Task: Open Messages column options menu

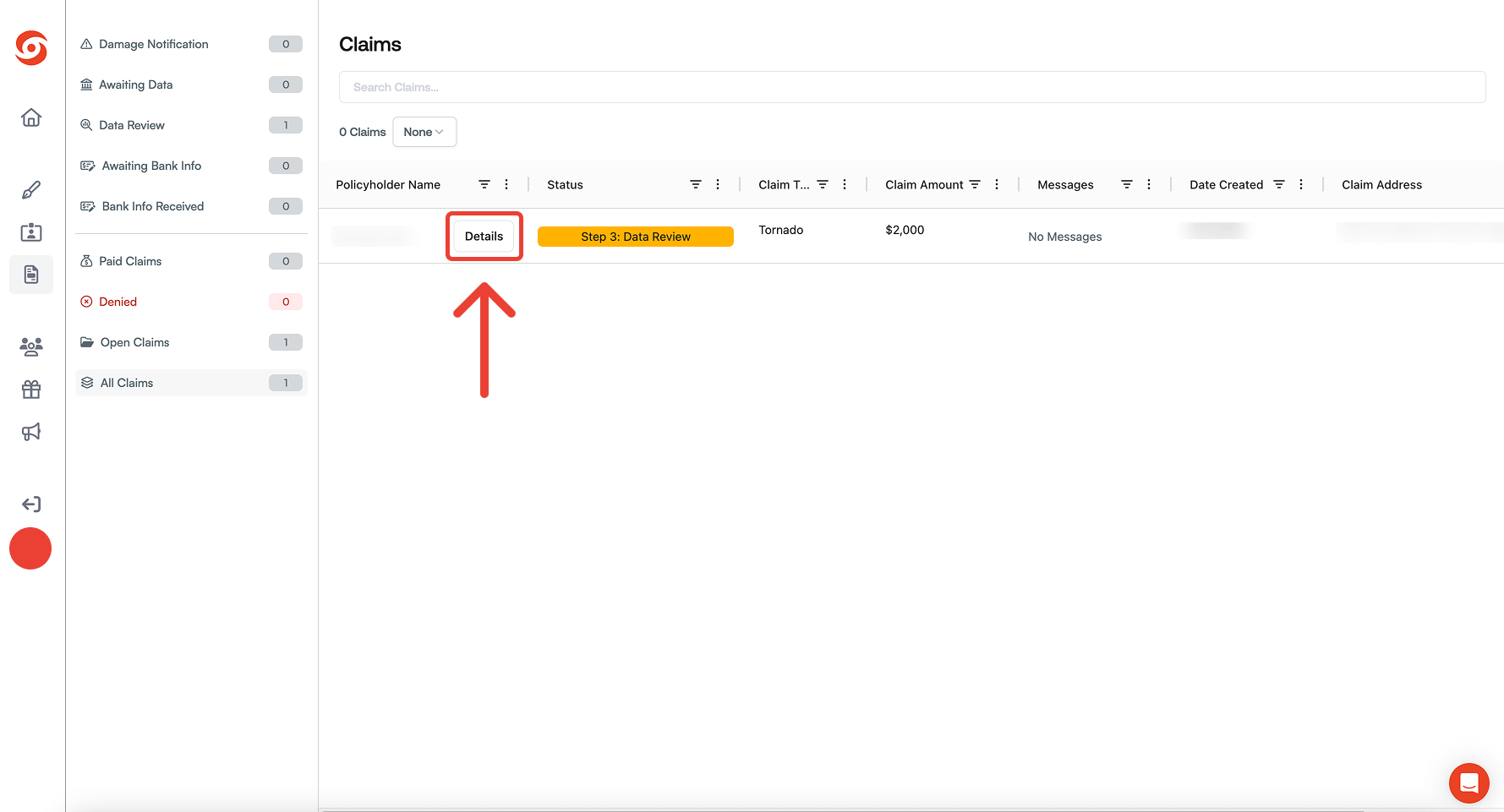Action: click(x=1149, y=184)
